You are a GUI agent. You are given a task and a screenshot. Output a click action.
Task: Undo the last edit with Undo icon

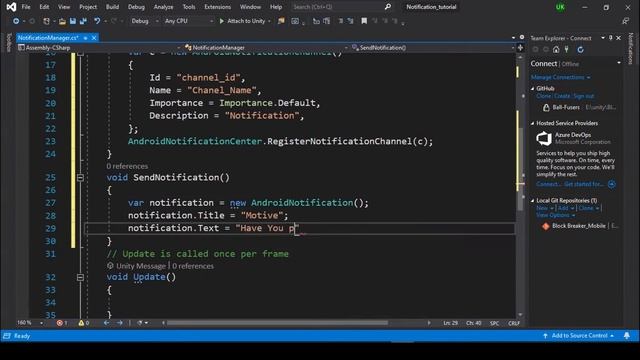[97, 21]
